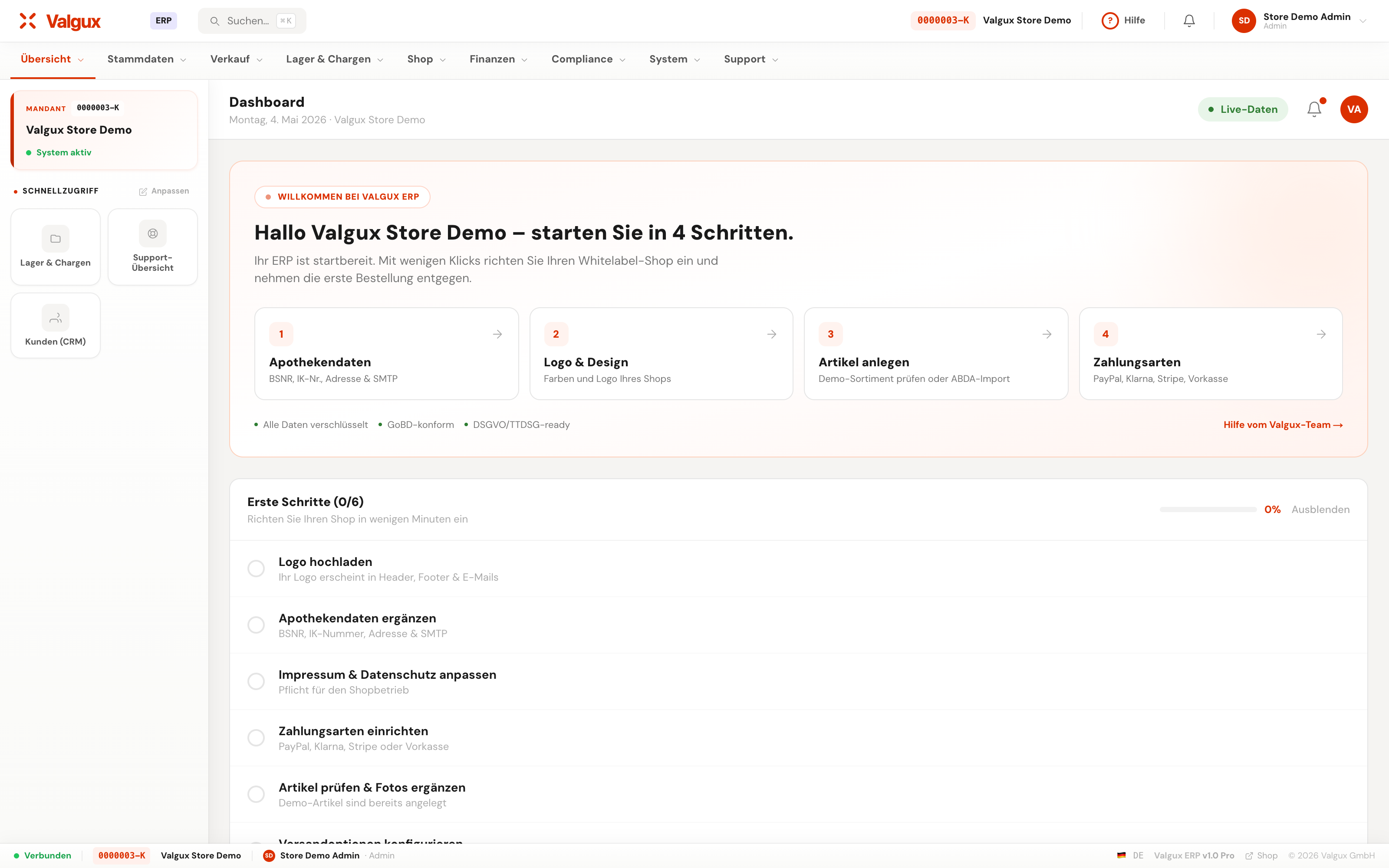Click Ausblenden to hide first steps
1389x868 pixels.
tap(1320, 510)
